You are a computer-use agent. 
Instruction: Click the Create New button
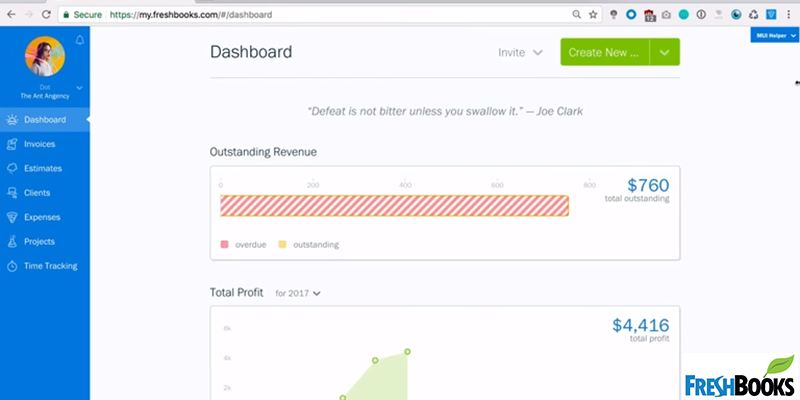coord(605,52)
